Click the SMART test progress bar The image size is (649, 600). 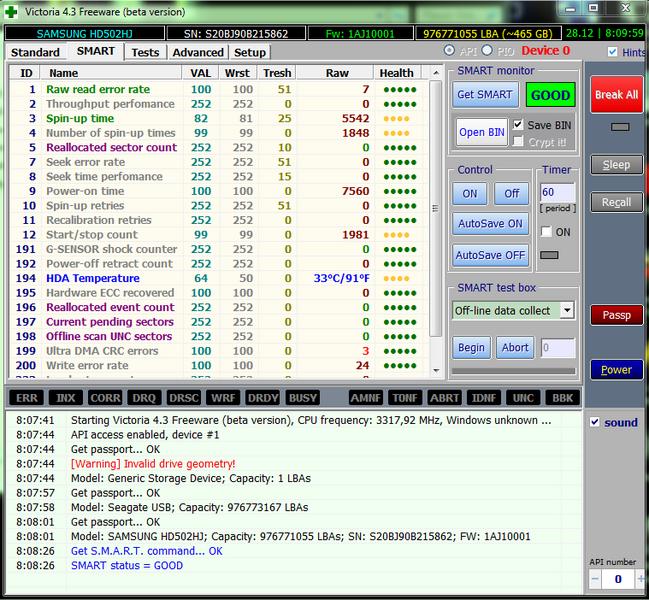513,371
